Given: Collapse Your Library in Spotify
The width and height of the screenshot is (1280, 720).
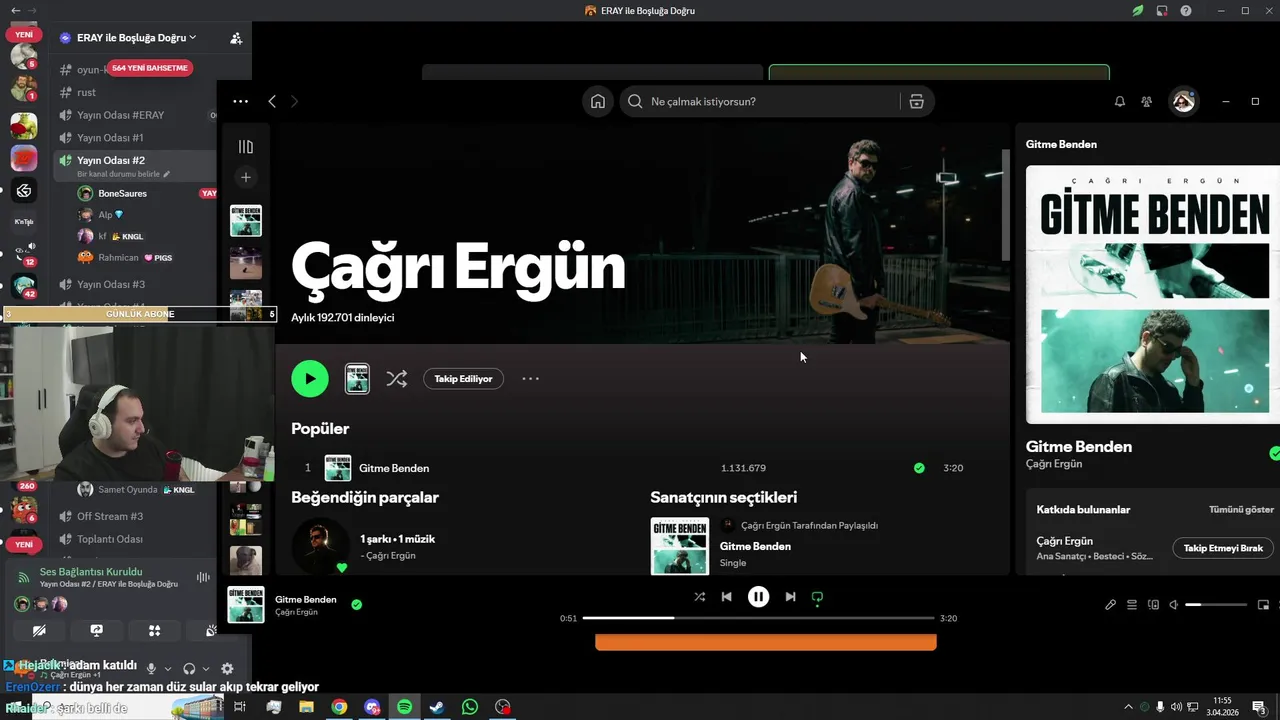Looking at the screenshot, I should [x=246, y=147].
